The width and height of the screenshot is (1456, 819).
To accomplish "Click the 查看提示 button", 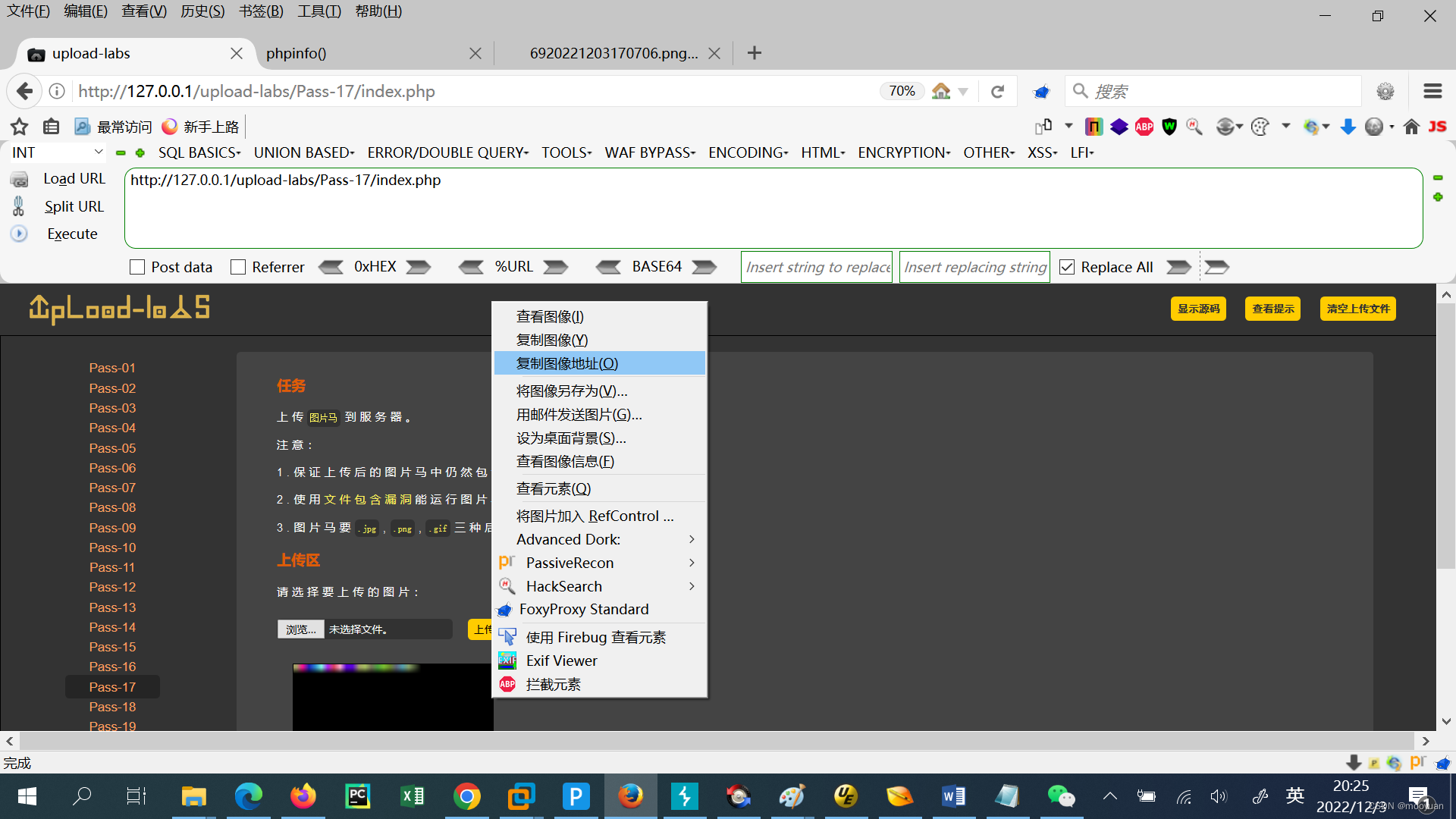I will pyautogui.click(x=1272, y=309).
